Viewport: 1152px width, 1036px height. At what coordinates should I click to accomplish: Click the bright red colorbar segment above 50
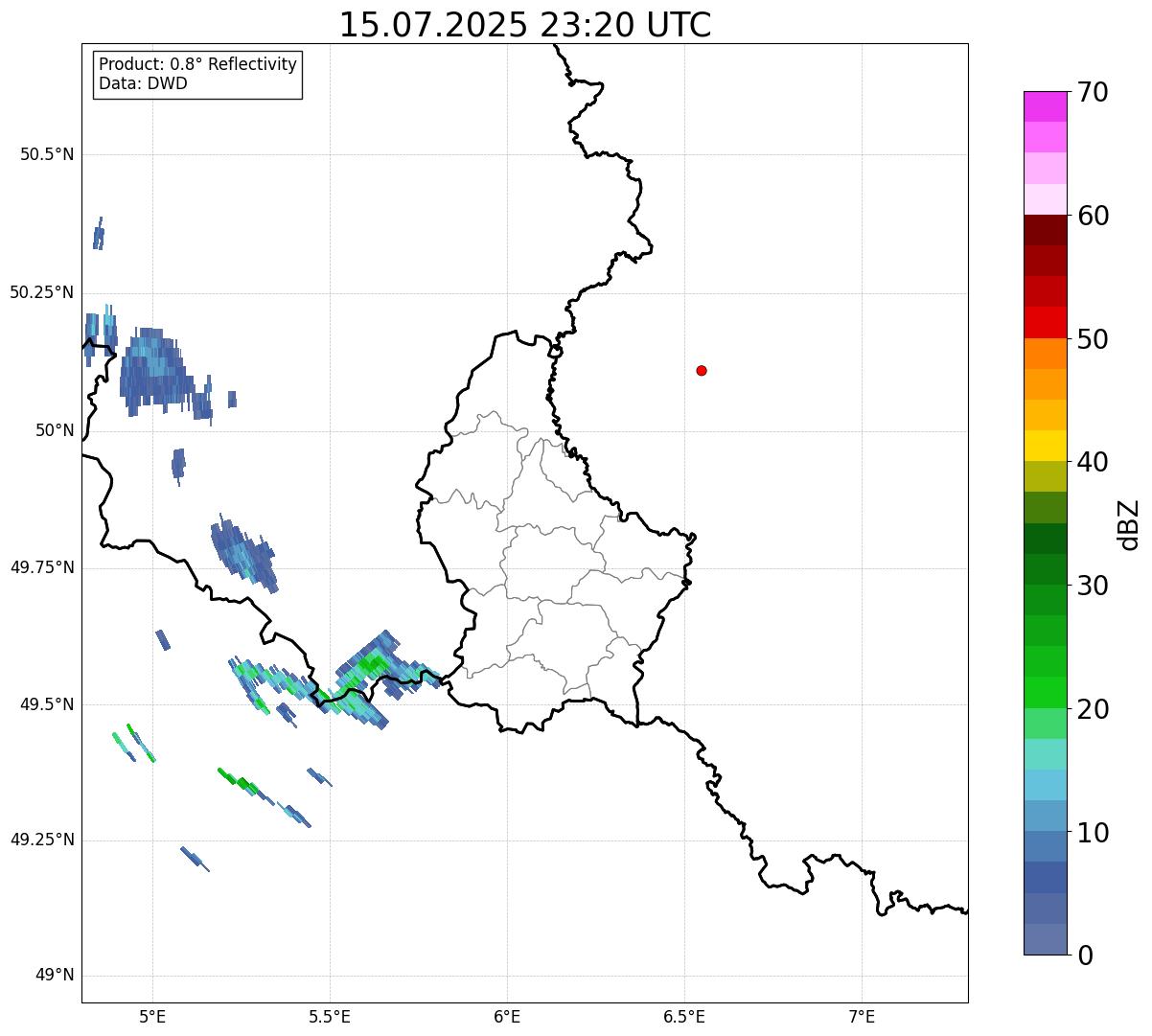click(x=1044, y=322)
